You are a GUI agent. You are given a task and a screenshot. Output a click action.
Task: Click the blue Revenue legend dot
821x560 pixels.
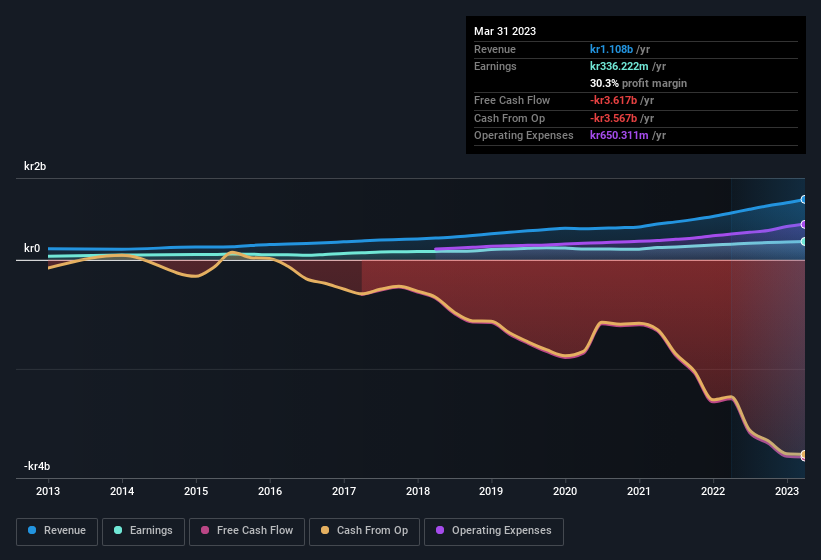(x=32, y=531)
